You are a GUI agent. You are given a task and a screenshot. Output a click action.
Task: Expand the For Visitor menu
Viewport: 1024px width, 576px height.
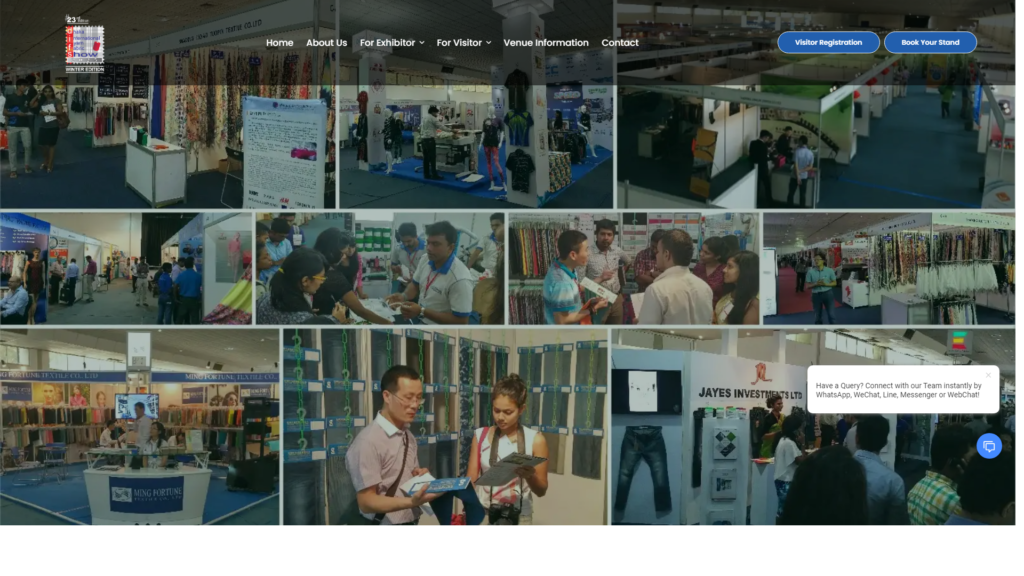coord(464,42)
